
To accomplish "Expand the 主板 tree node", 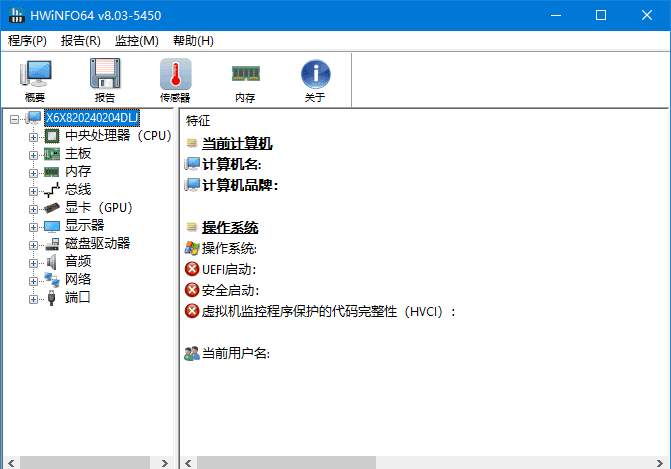I will pyautogui.click(x=33, y=155).
